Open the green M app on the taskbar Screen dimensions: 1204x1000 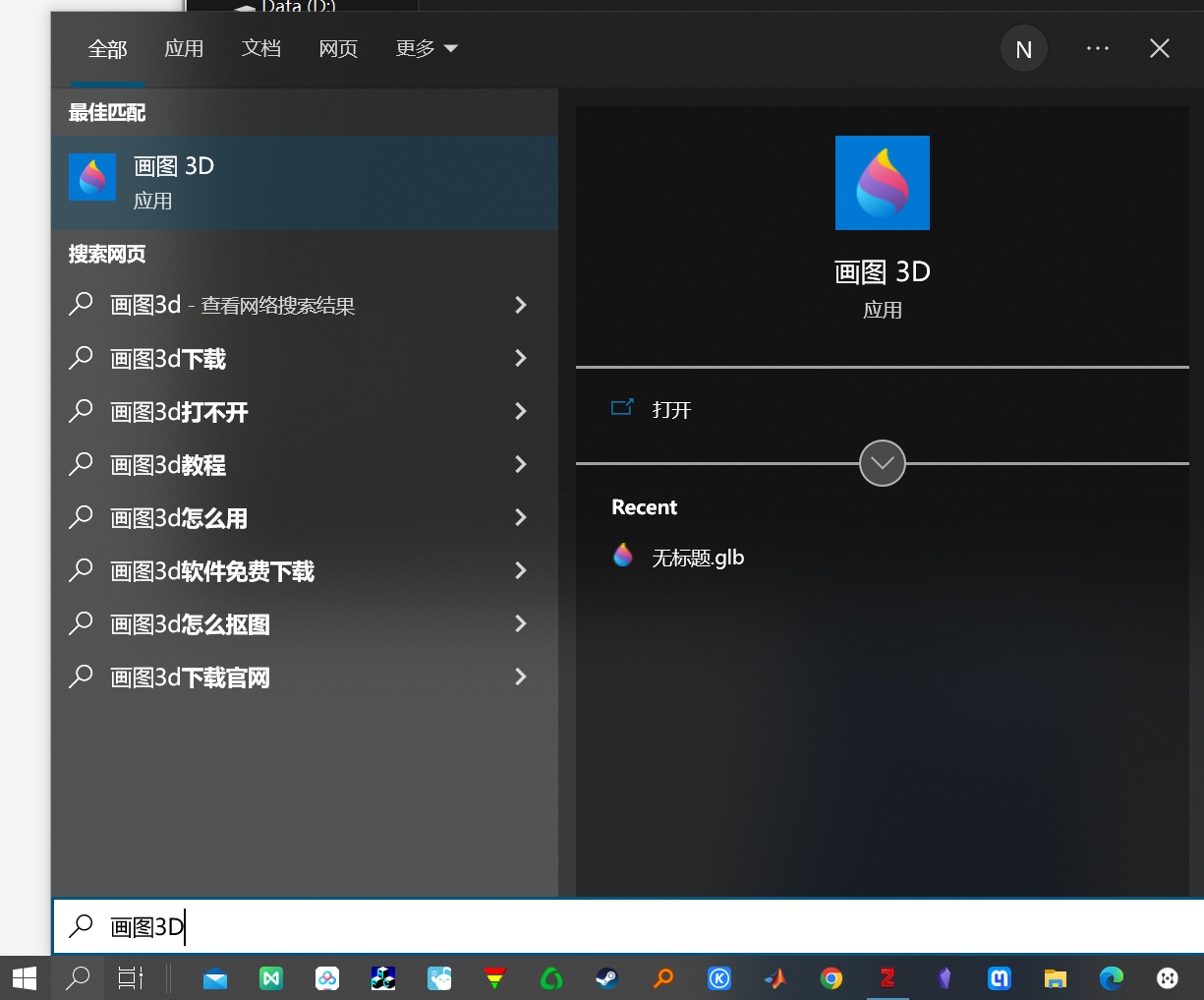271,978
